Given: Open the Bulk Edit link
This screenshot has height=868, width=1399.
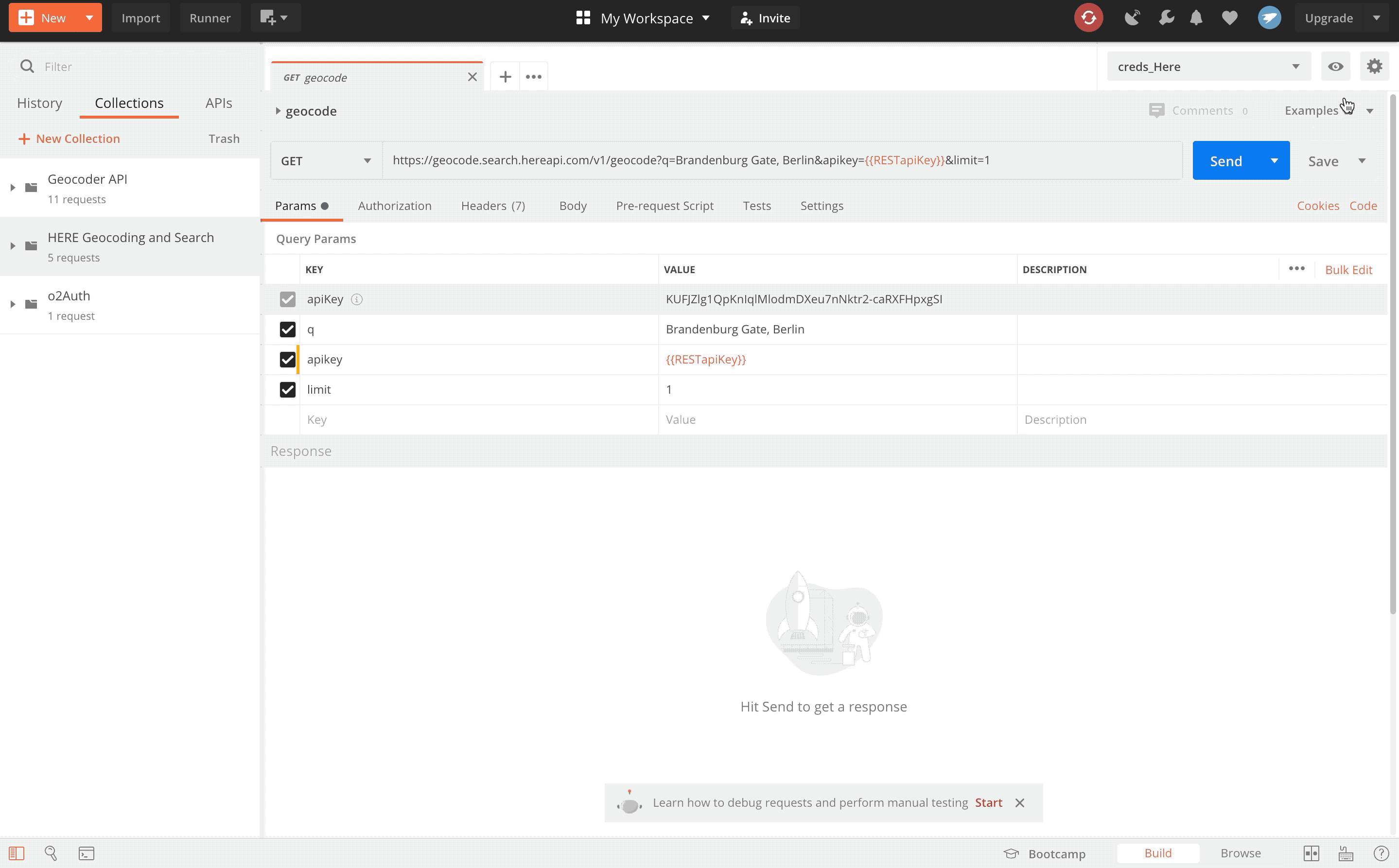Looking at the screenshot, I should 1348,269.
